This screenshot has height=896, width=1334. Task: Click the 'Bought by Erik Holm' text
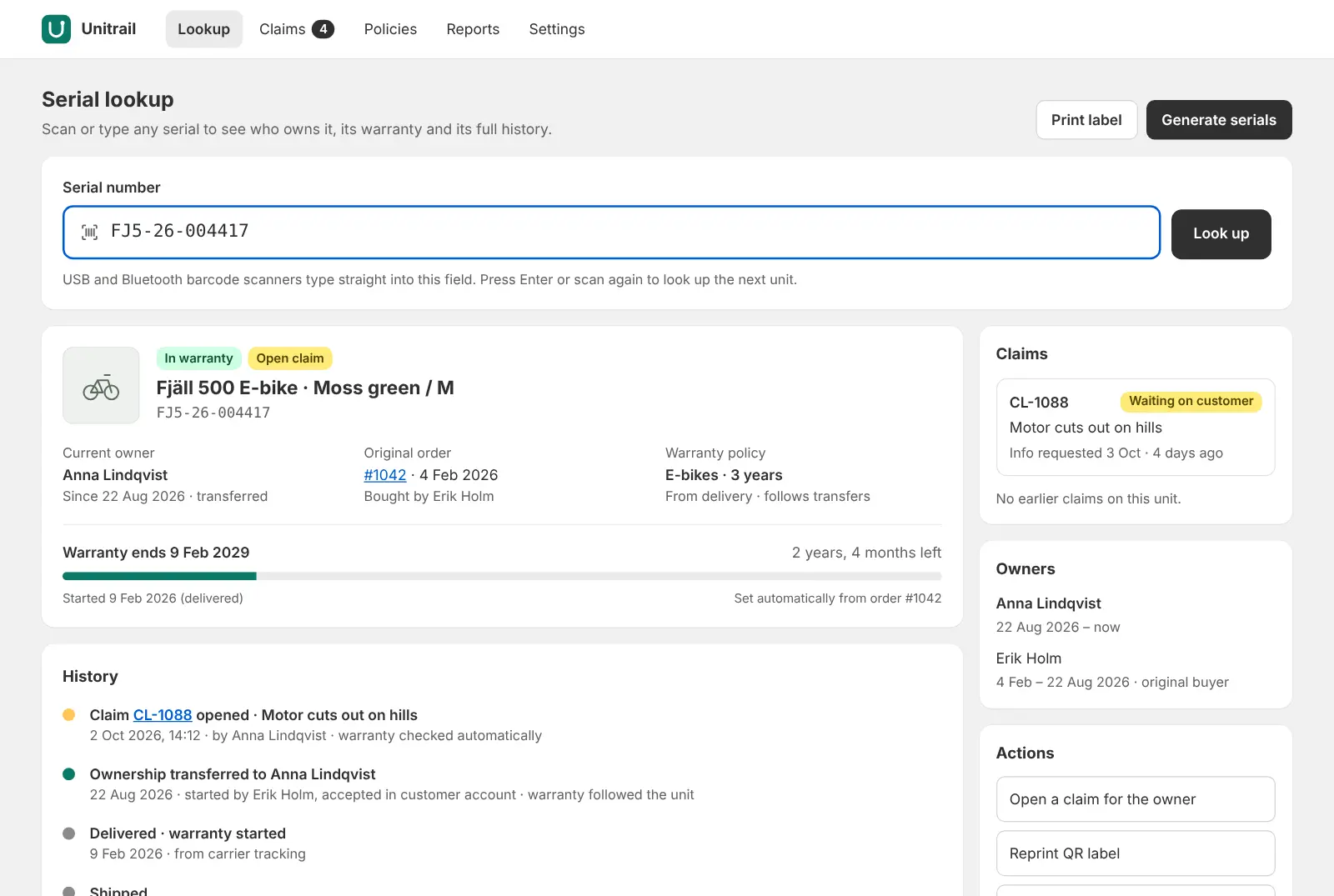[x=429, y=497]
